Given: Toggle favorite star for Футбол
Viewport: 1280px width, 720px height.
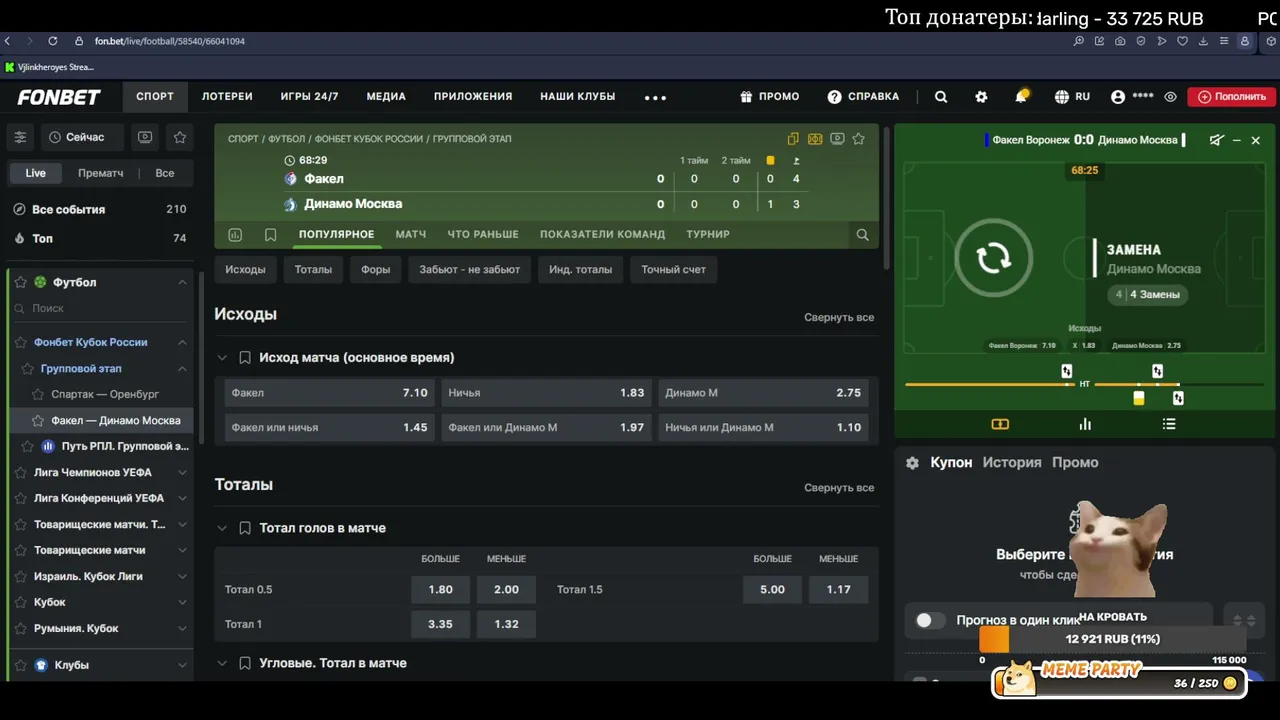Looking at the screenshot, I should click(20, 282).
